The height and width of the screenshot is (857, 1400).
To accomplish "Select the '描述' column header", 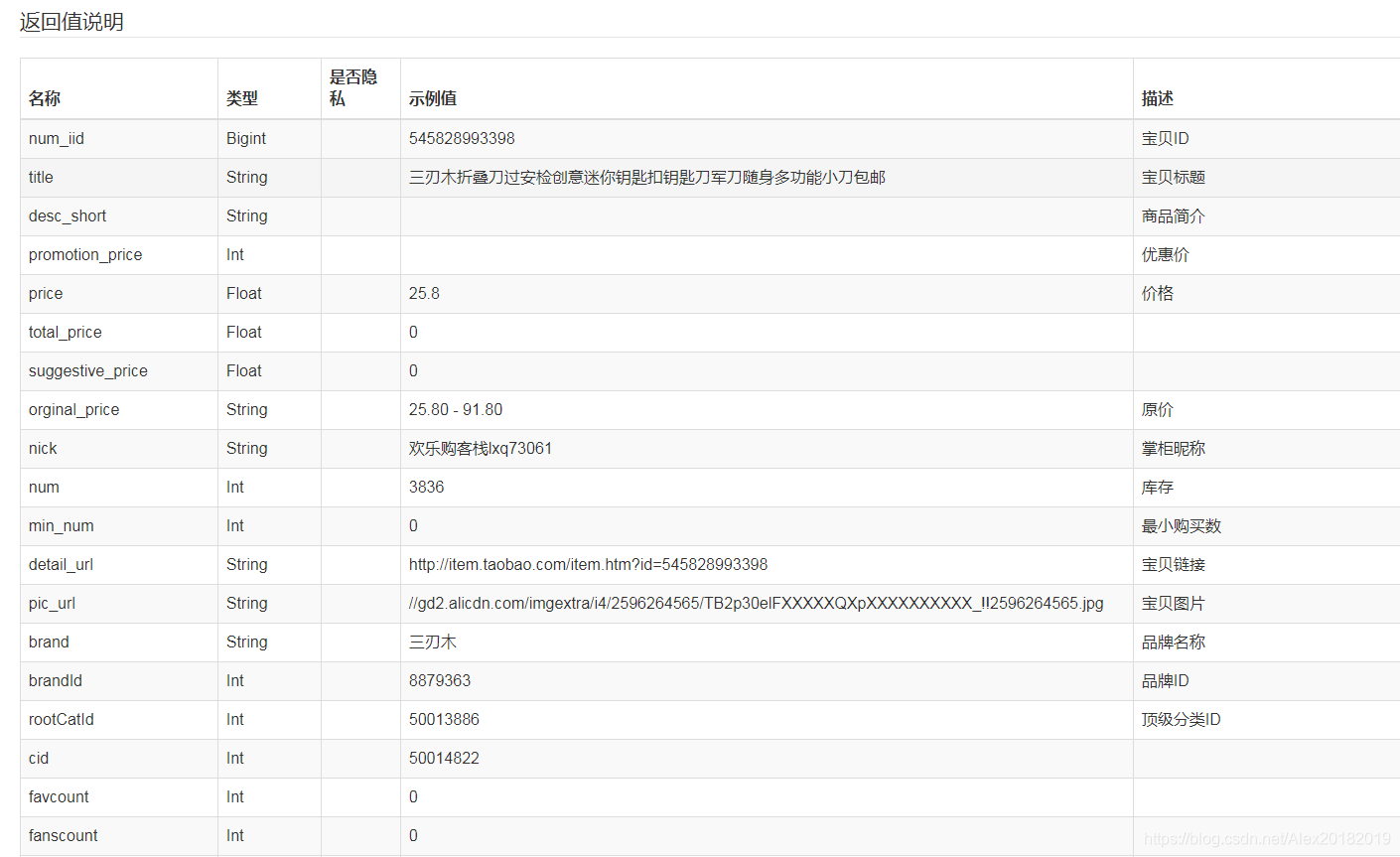I will click(1158, 98).
